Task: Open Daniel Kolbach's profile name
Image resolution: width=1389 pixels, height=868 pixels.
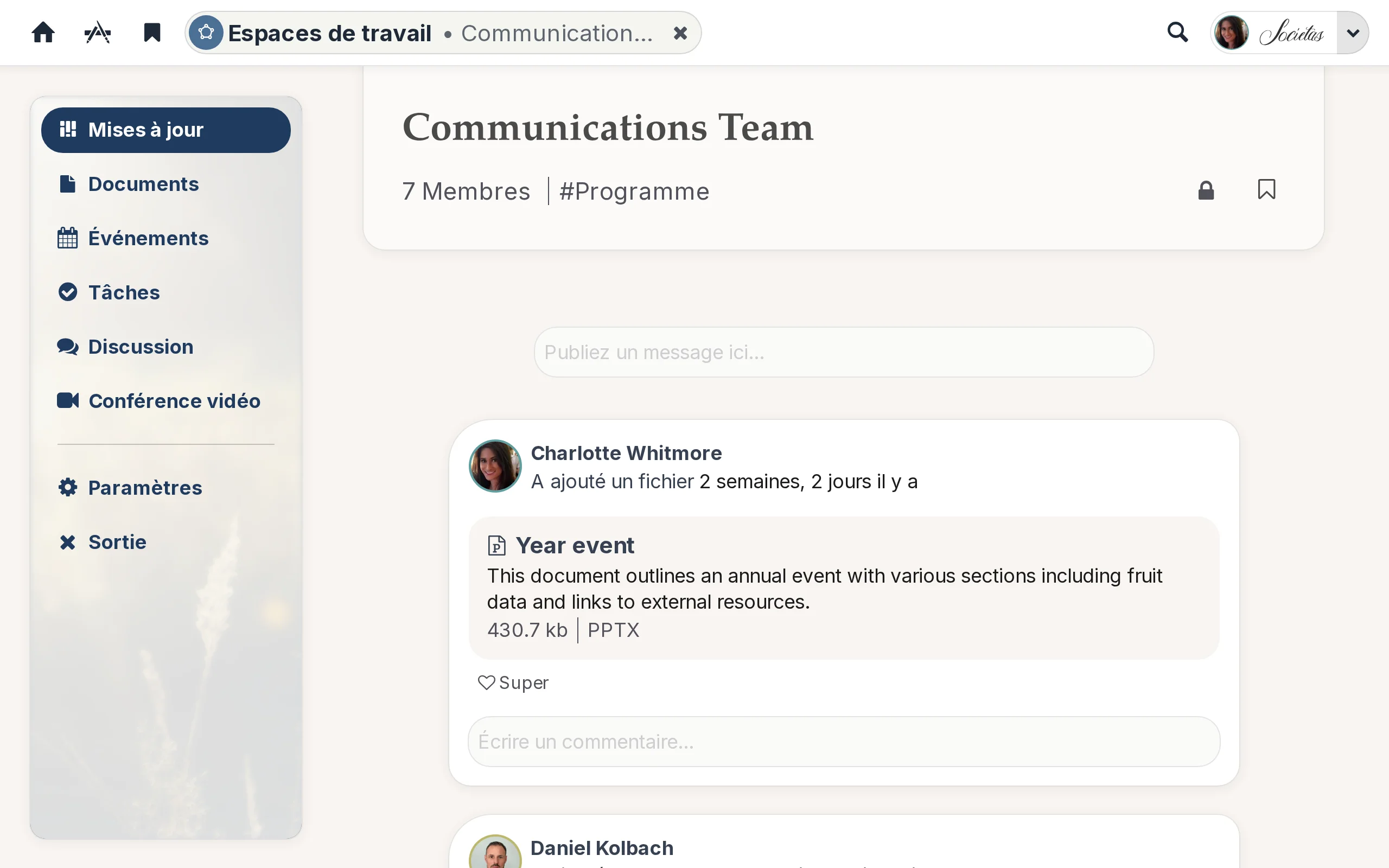Action: (x=602, y=848)
